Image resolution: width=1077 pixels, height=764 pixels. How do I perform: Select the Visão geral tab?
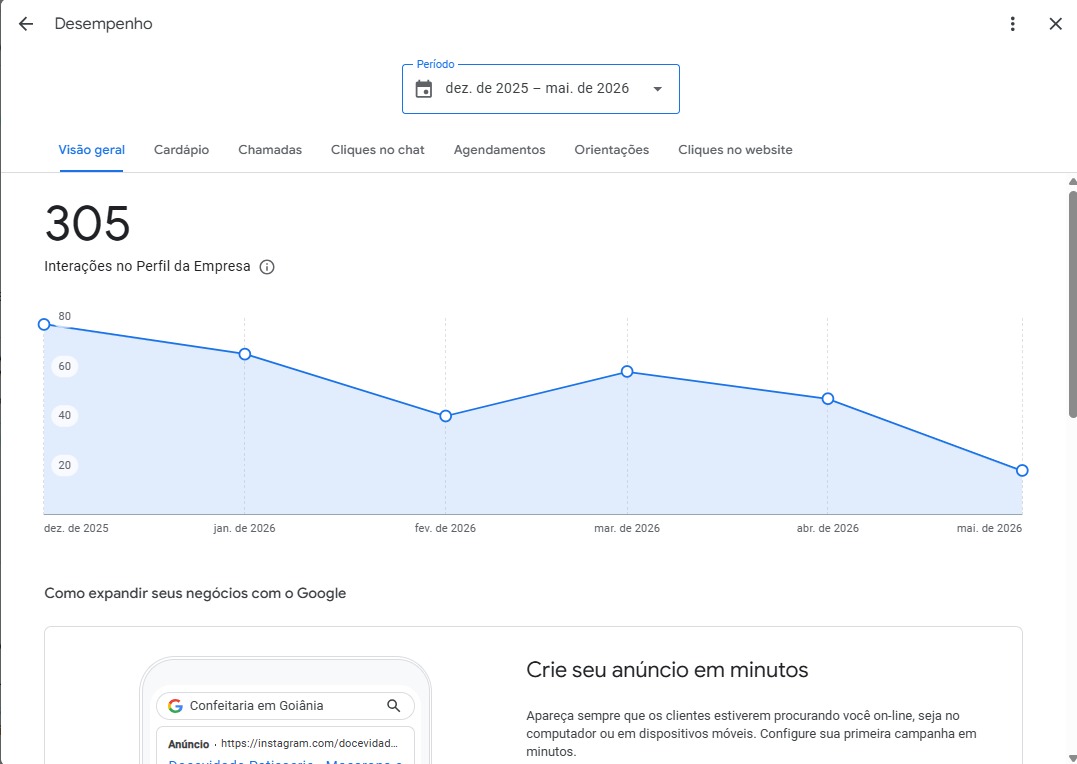click(91, 150)
